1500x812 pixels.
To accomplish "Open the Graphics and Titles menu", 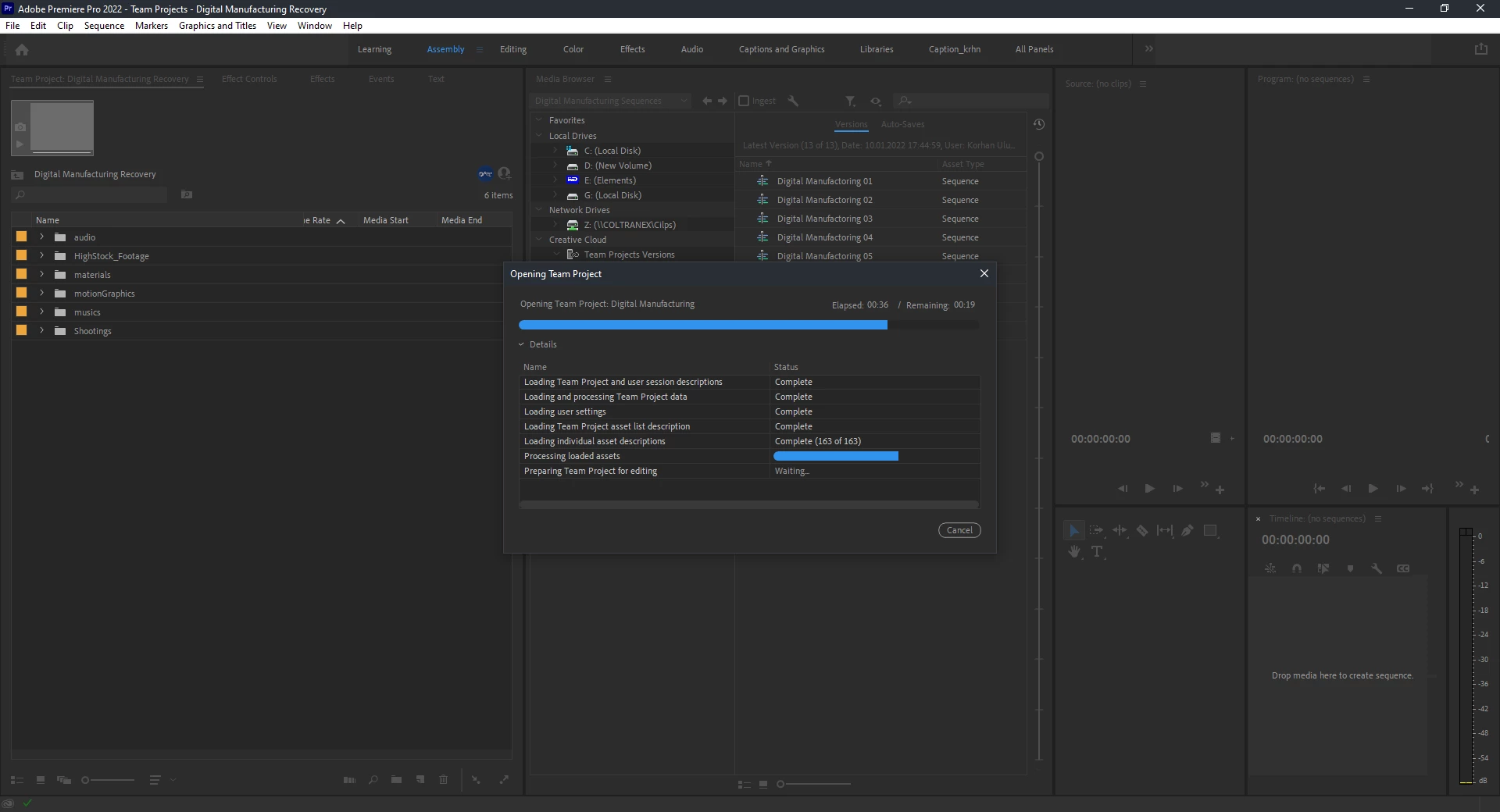I will 217,26.
